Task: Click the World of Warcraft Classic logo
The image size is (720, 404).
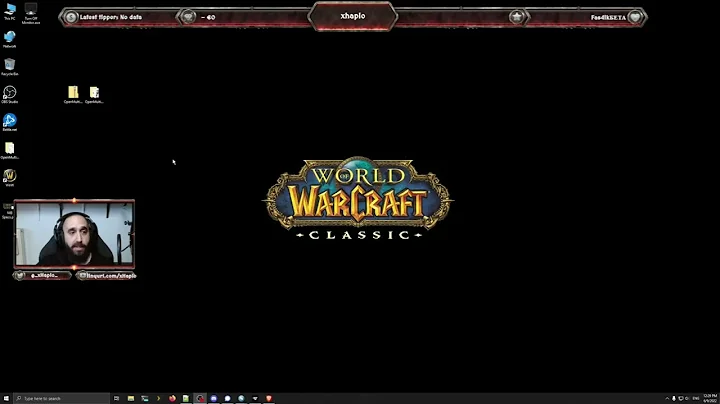Action: (x=358, y=198)
